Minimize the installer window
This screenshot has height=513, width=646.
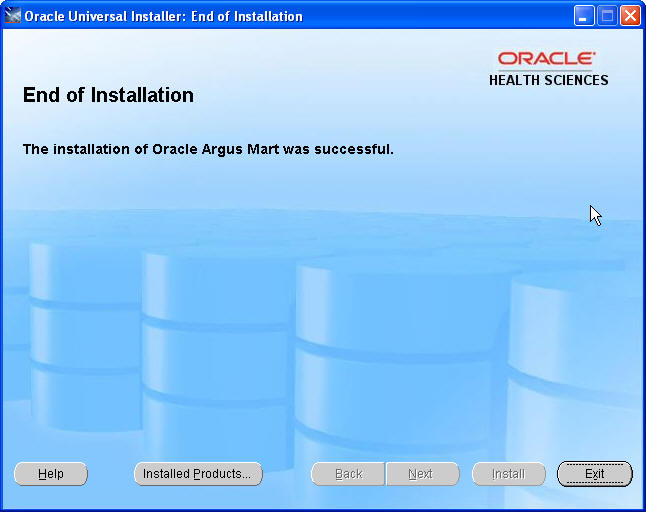tap(583, 16)
